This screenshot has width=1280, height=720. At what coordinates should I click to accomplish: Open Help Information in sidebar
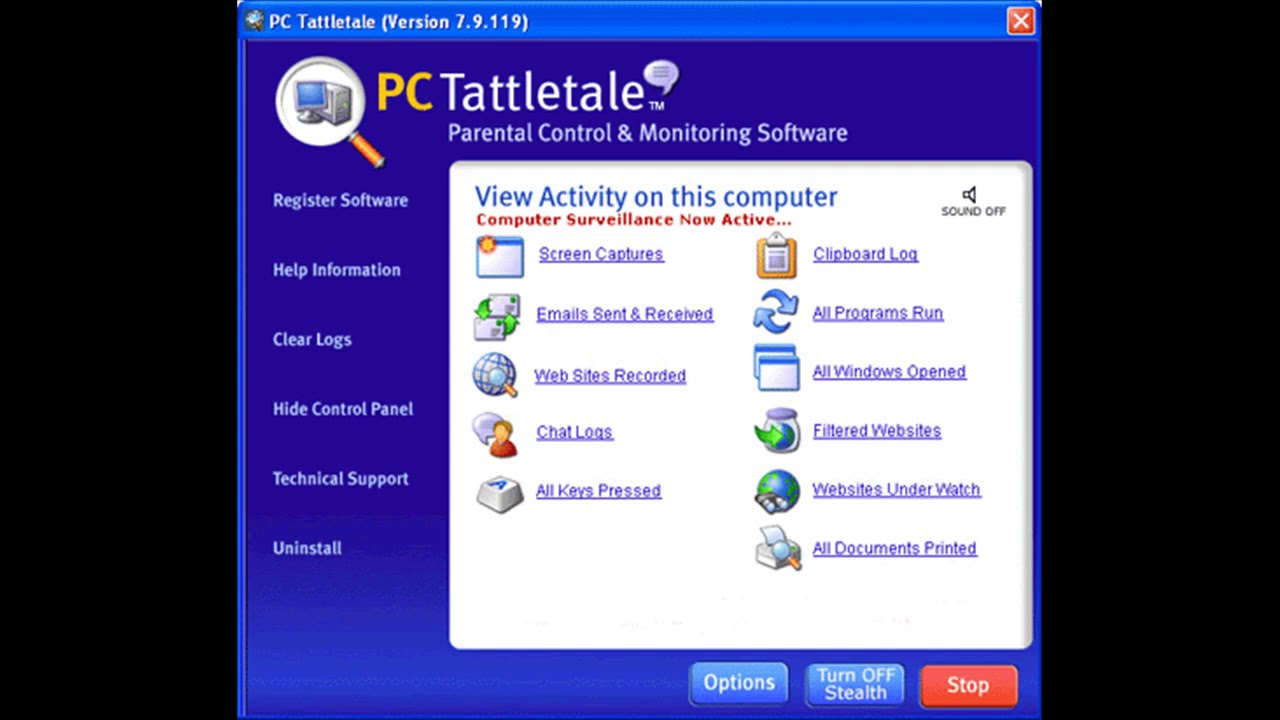point(336,270)
